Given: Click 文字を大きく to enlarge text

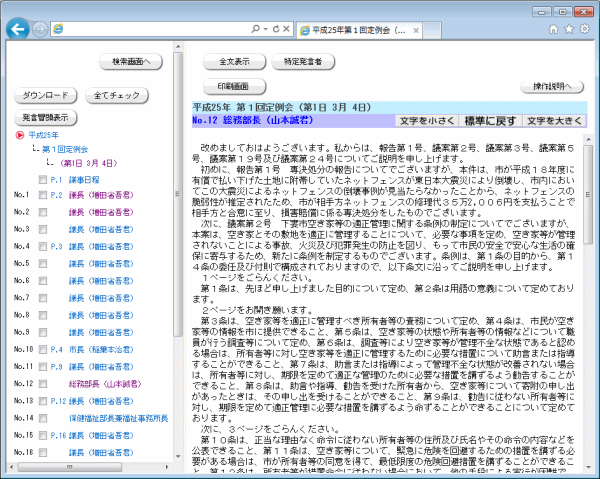Looking at the screenshot, I should pyautogui.click(x=554, y=121).
